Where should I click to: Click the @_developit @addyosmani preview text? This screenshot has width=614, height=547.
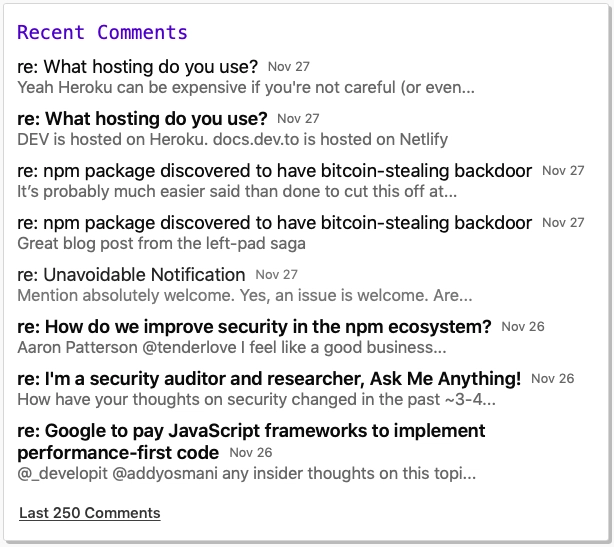click(247, 474)
